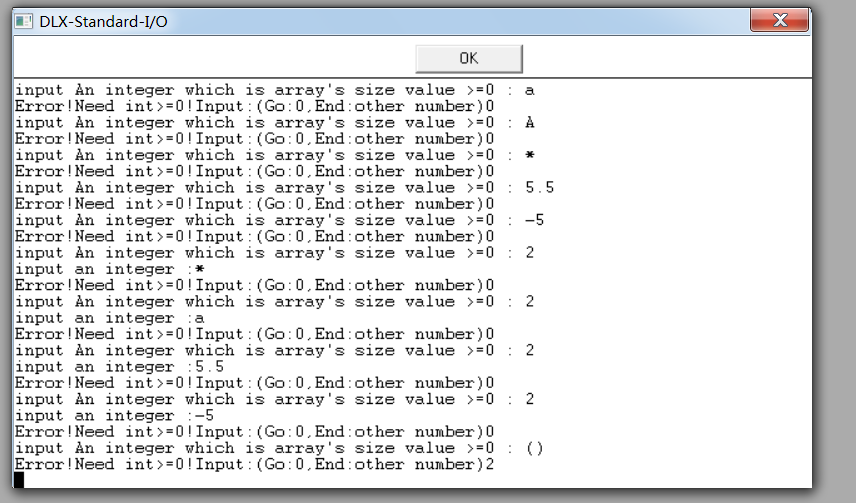Click the 'input an integer :*' line

(x=110, y=269)
